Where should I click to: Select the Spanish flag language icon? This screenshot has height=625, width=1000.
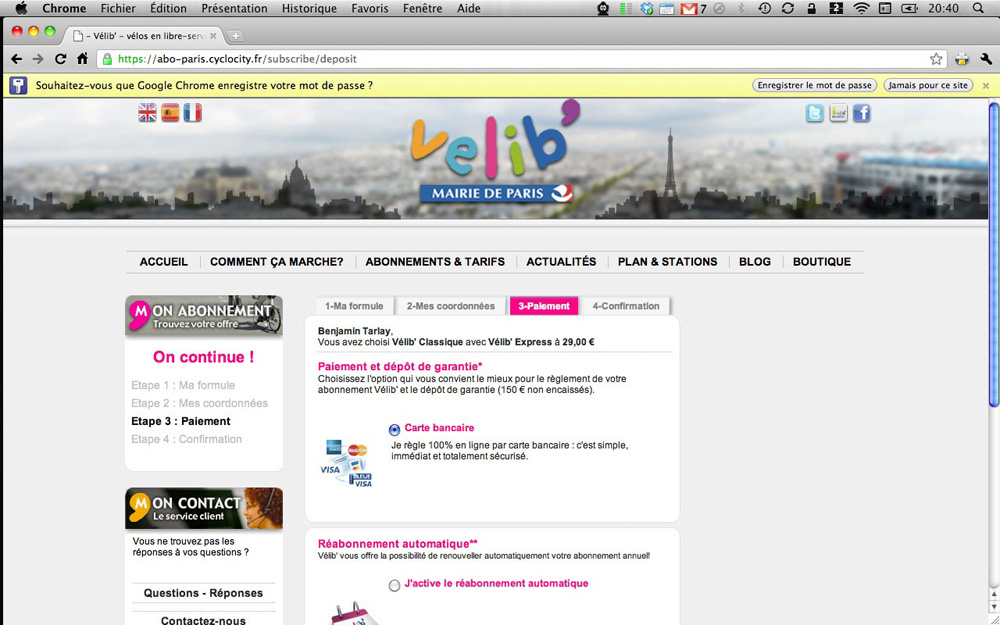tap(170, 113)
